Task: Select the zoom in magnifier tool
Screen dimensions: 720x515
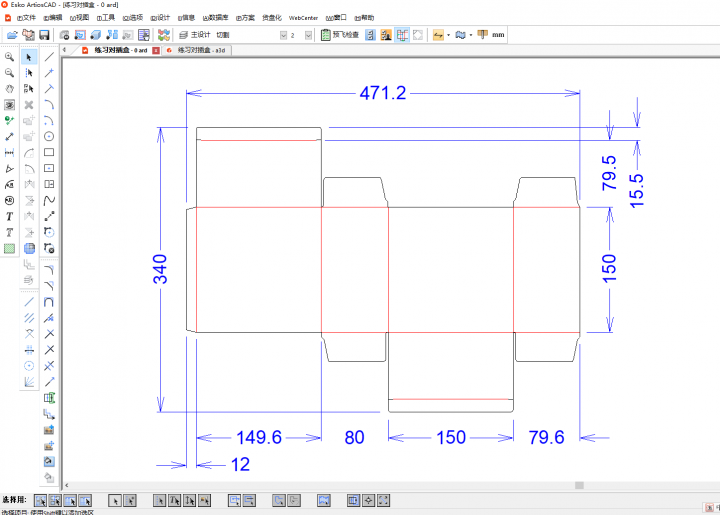Action: 10,57
